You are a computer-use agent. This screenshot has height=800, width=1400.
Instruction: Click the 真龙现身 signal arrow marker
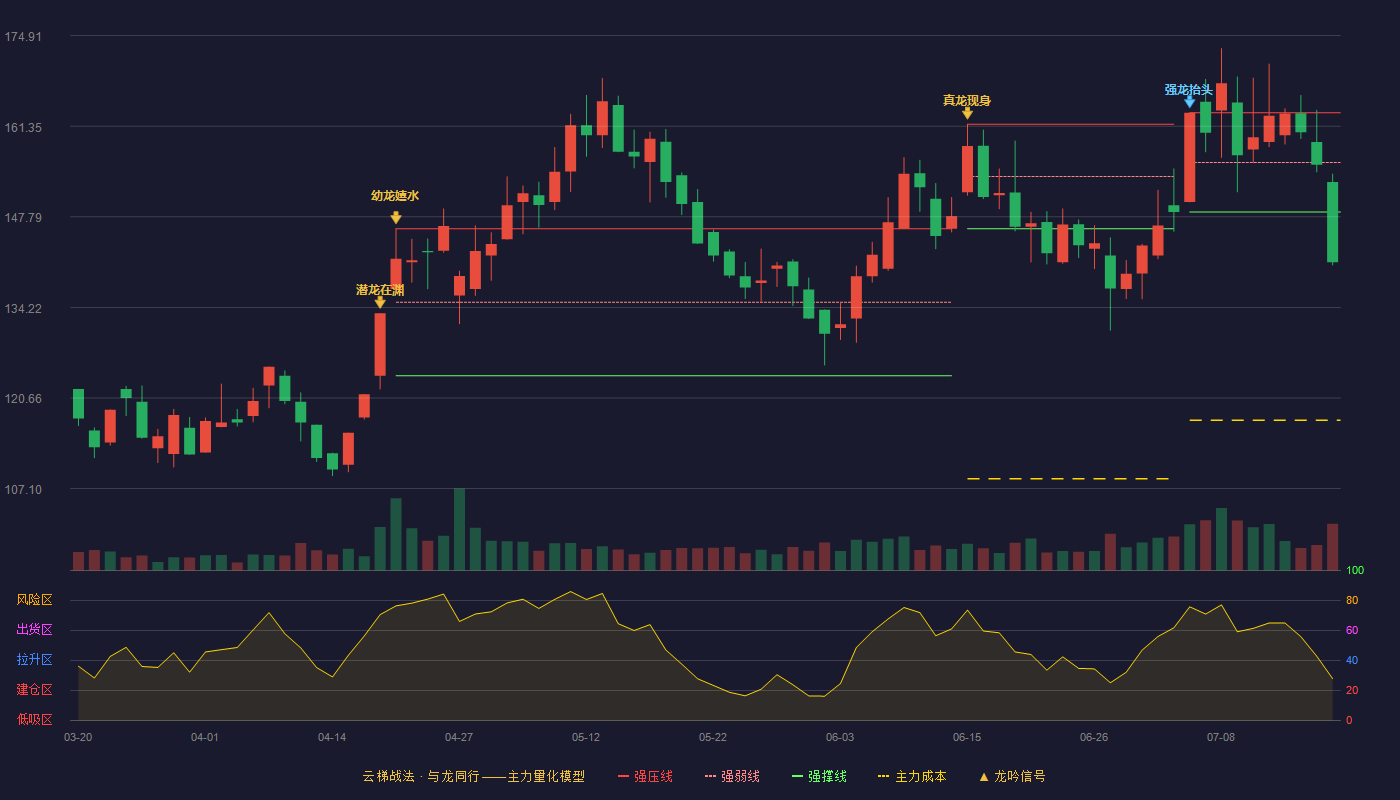pyautogui.click(x=967, y=113)
